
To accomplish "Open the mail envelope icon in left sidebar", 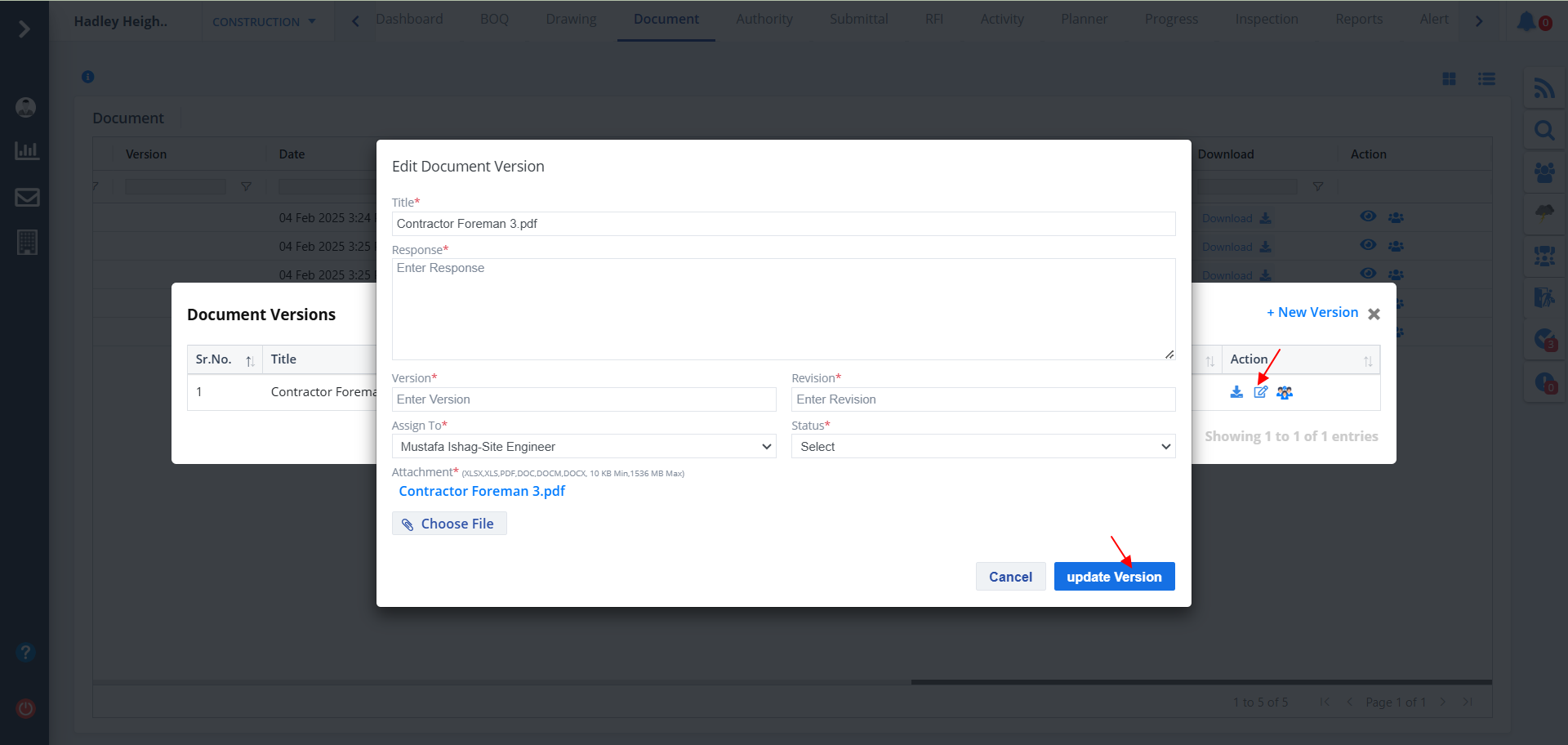I will coord(27,197).
